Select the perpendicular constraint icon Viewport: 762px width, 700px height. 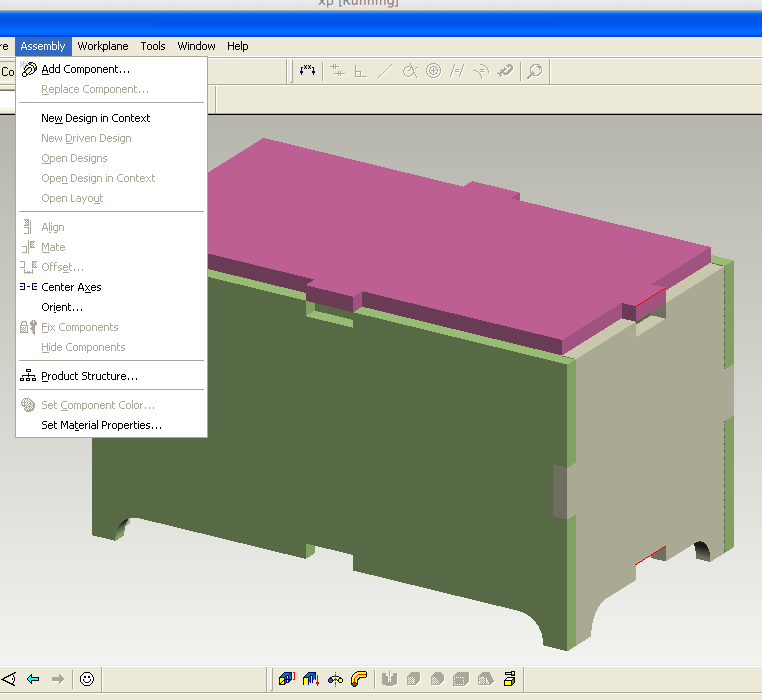(x=360, y=71)
